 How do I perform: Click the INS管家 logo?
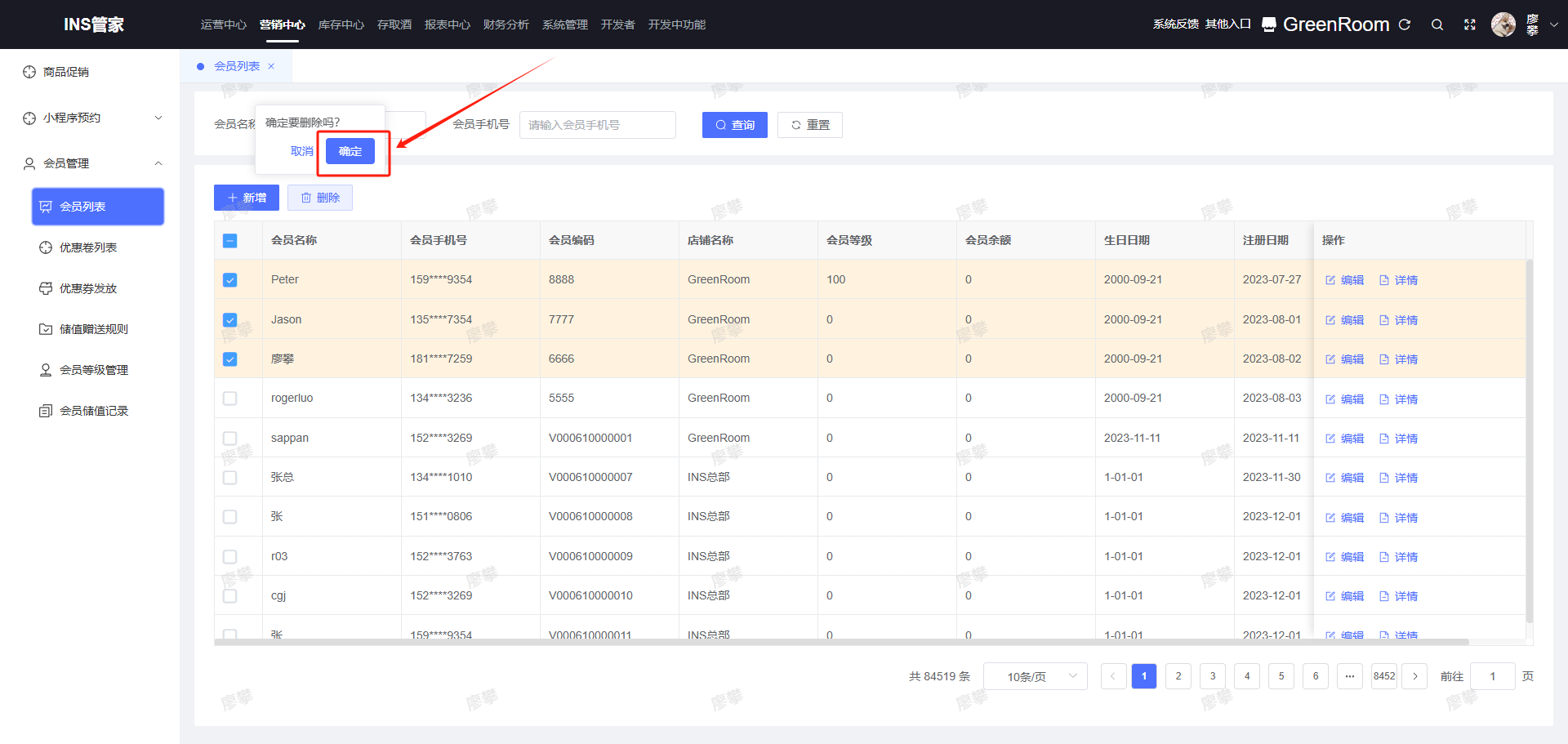[94, 25]
